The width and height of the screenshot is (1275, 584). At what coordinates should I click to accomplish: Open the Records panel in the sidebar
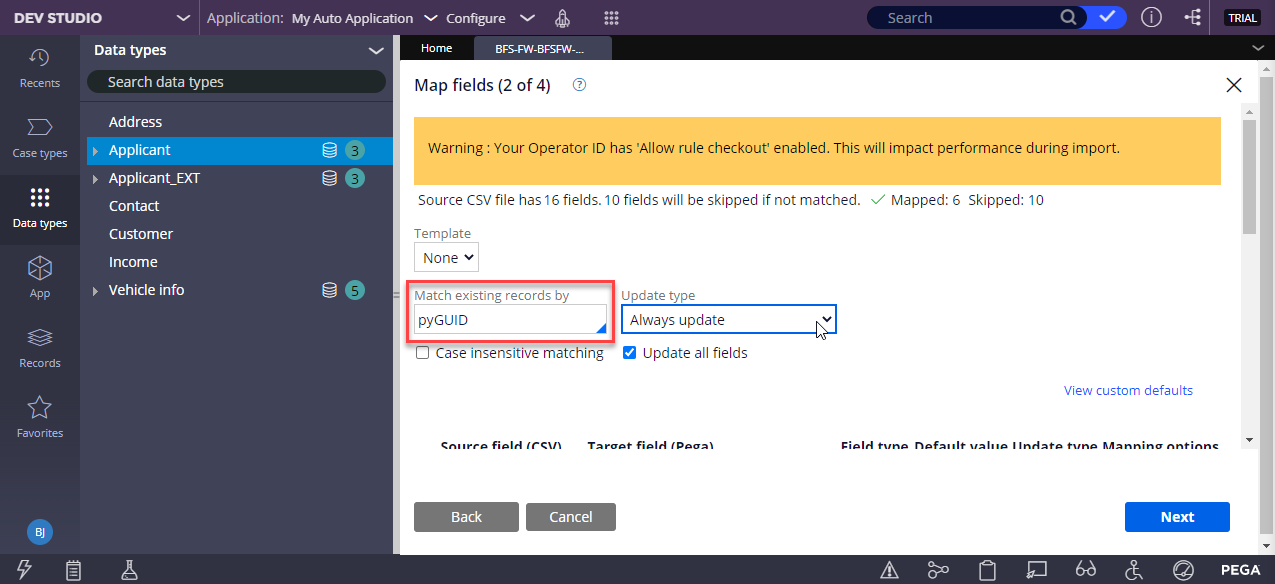click(39, 347)
